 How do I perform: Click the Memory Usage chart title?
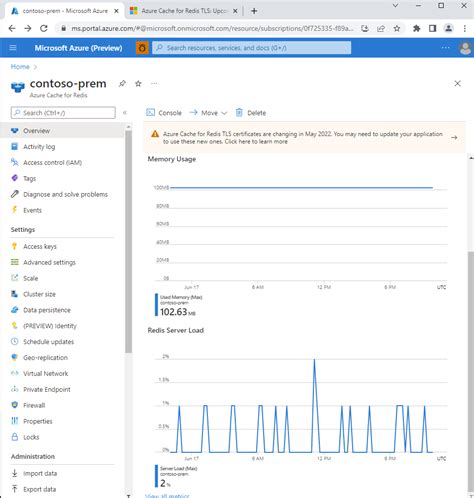[x=172, y=159]
